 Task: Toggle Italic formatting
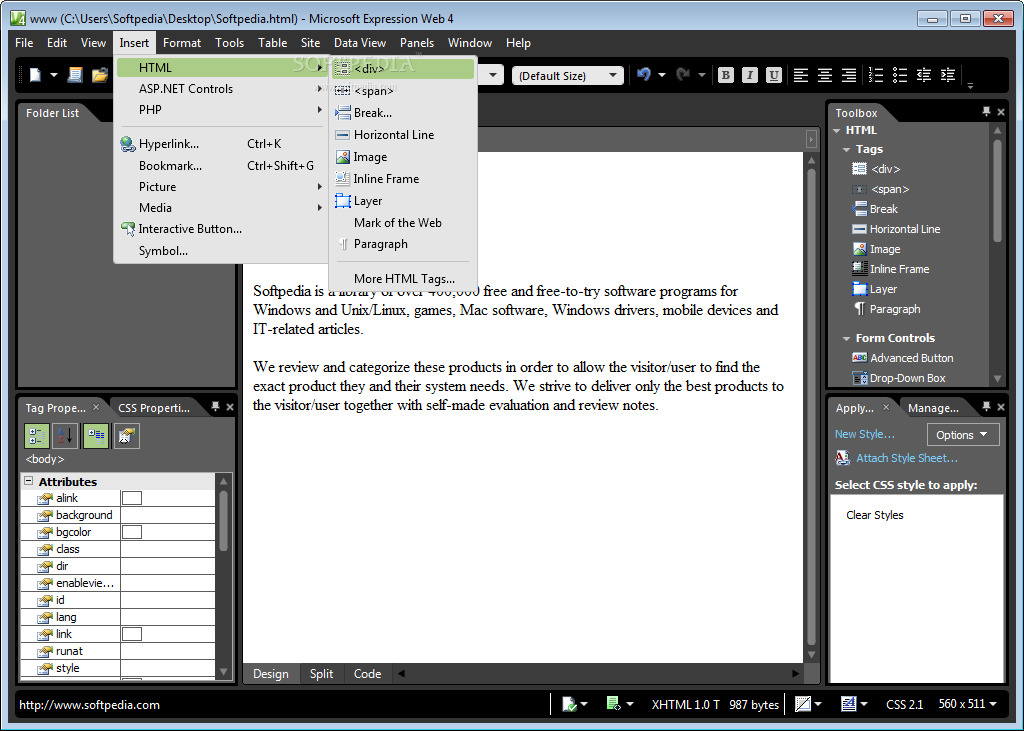point(750,75)
